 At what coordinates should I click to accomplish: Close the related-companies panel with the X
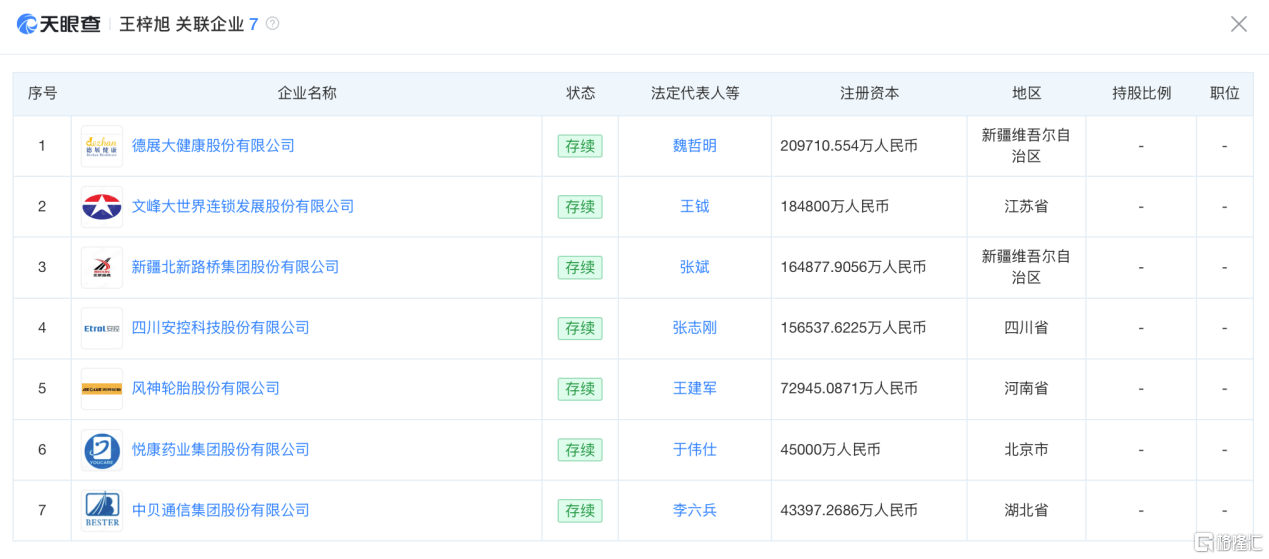coord(1239,24)
